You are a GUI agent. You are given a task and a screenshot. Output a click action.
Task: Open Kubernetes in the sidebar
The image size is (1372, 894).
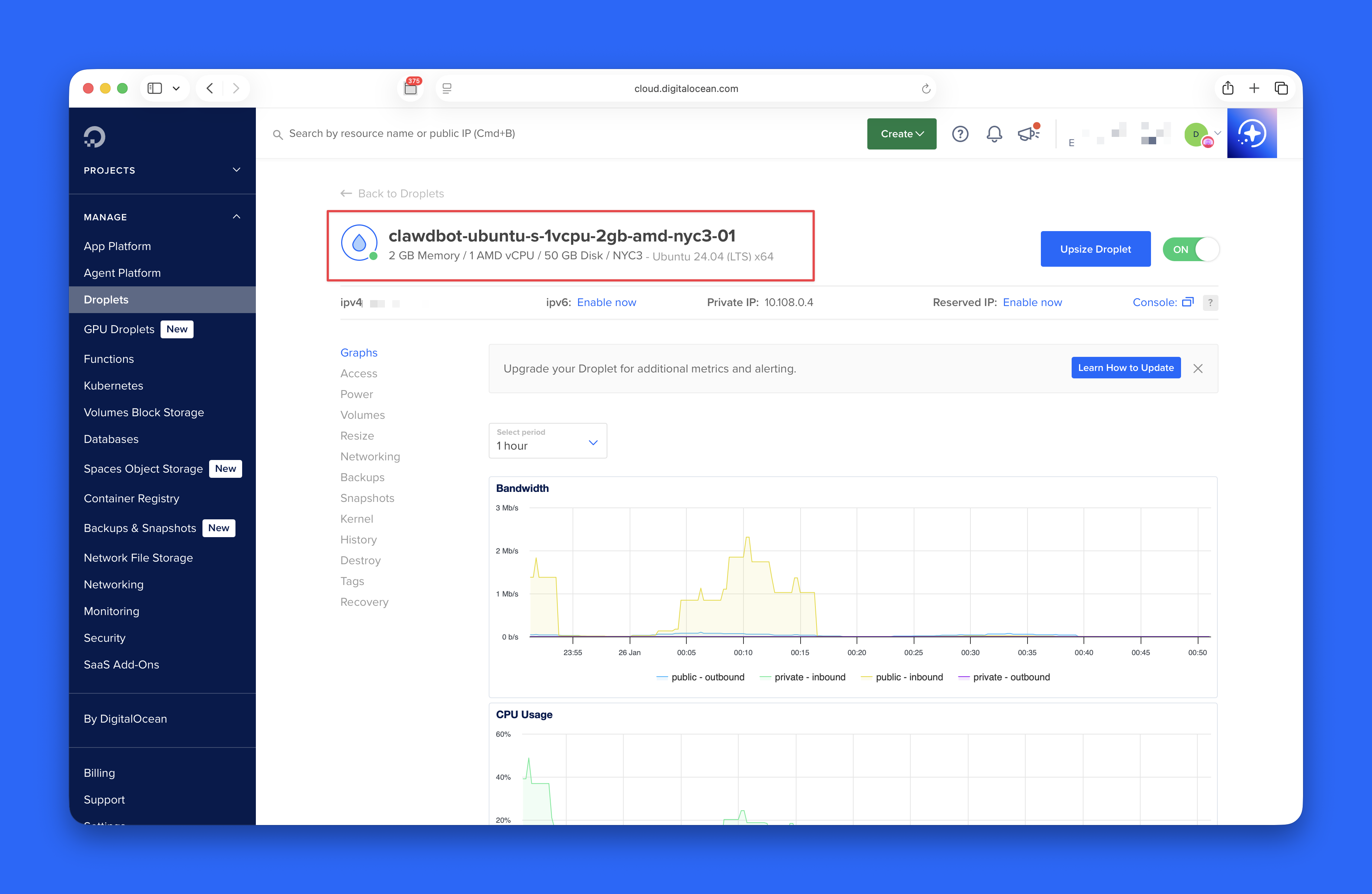click(113, 385)
